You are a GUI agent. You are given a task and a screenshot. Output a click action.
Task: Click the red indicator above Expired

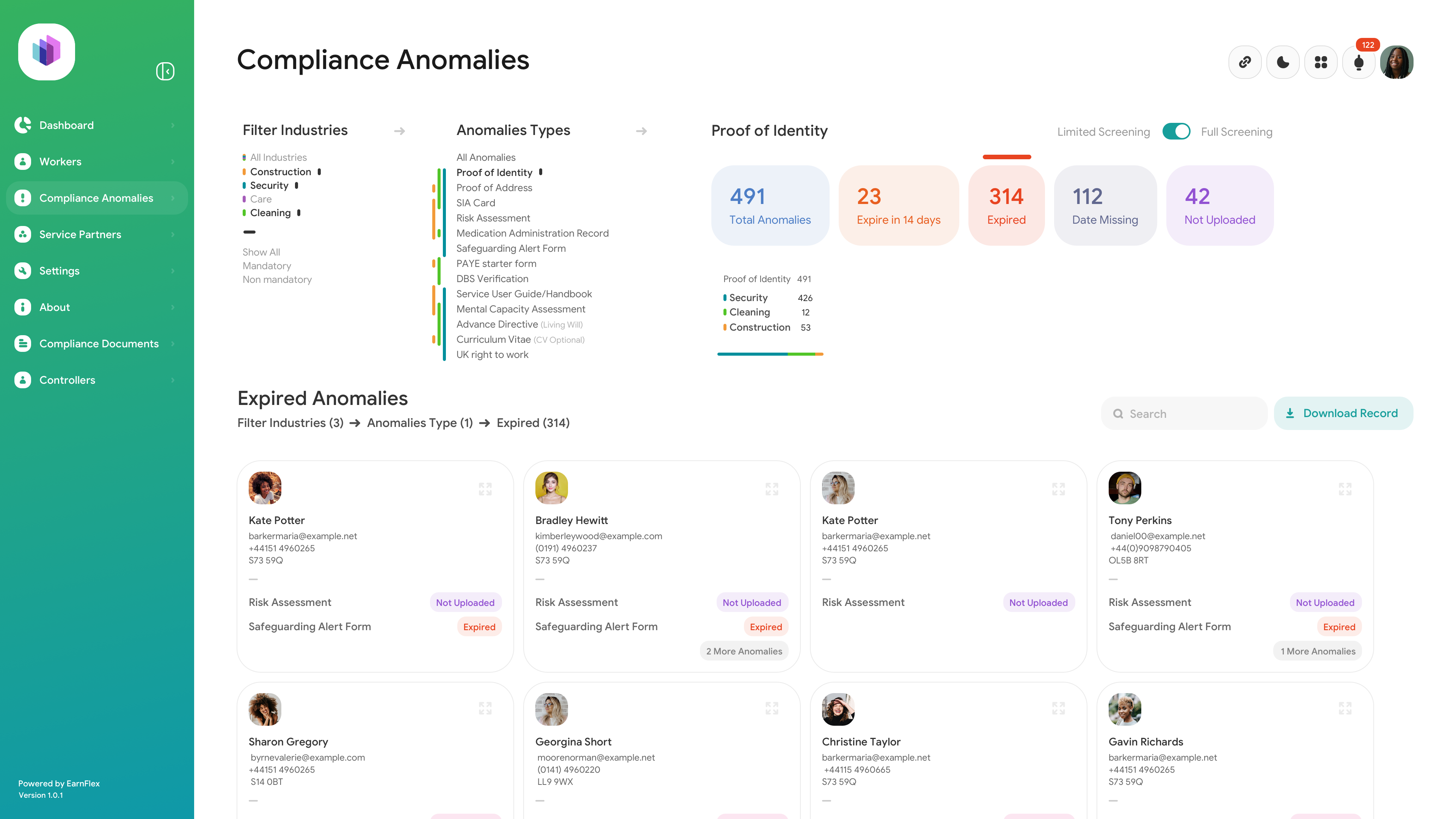click(1007, 157)
